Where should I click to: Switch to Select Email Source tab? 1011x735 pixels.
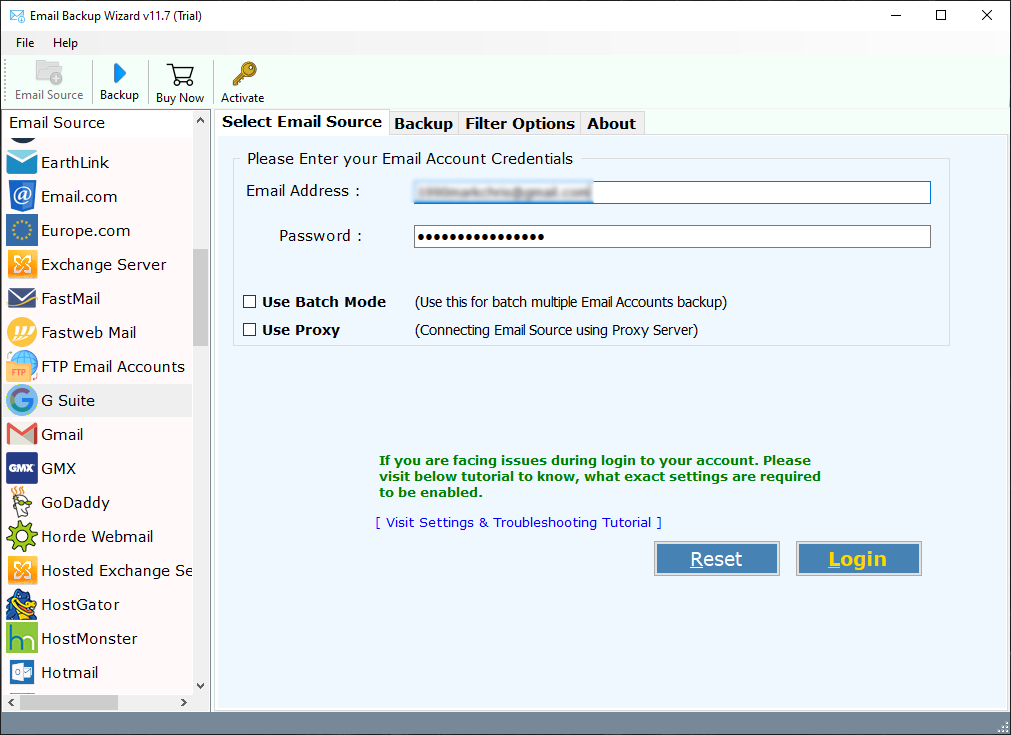[302, 122]
